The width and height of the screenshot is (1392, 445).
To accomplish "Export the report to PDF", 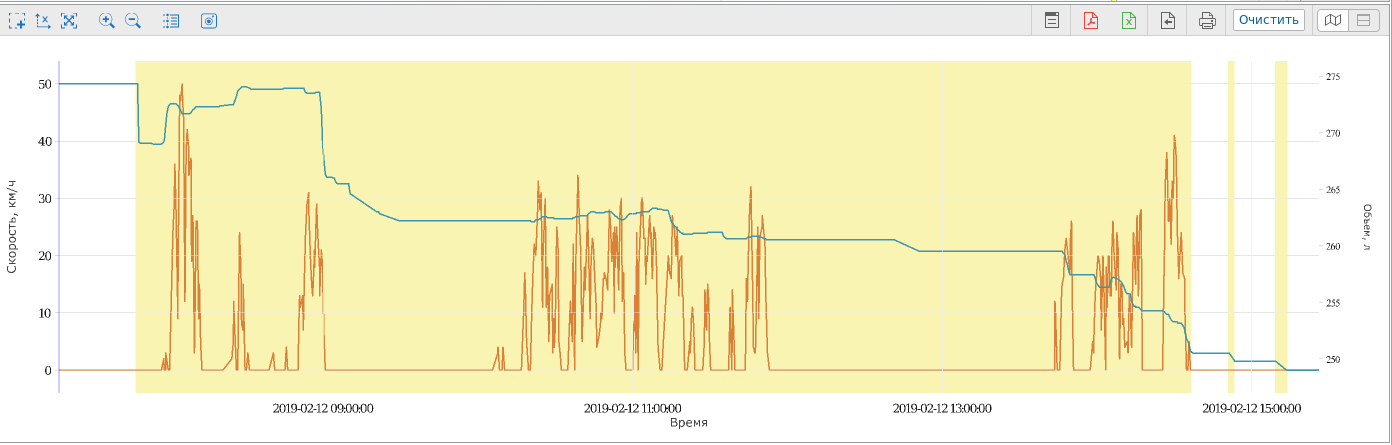I will [x=1091, y=20].
